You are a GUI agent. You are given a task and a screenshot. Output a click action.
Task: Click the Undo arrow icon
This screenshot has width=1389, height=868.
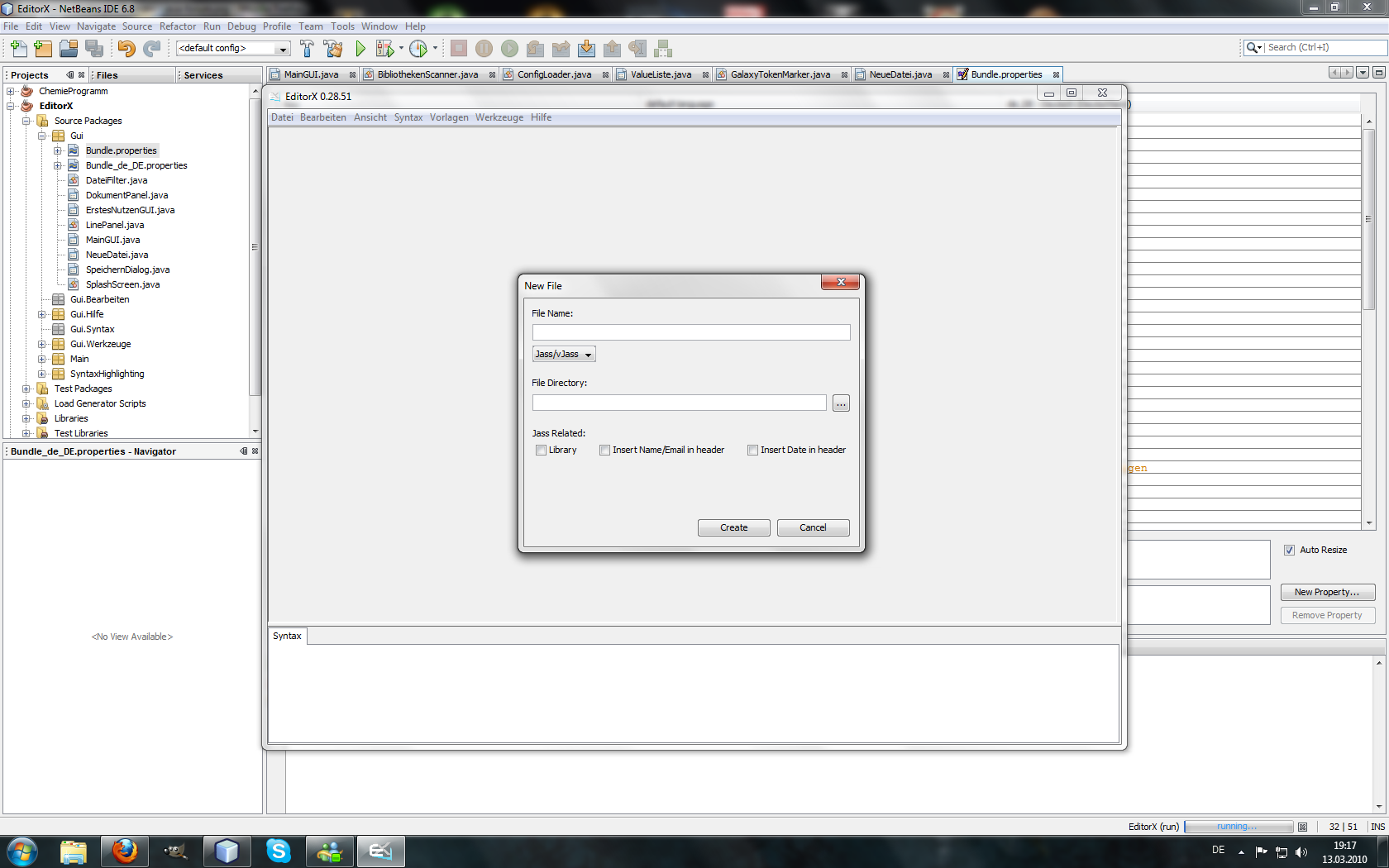(126, 49)
